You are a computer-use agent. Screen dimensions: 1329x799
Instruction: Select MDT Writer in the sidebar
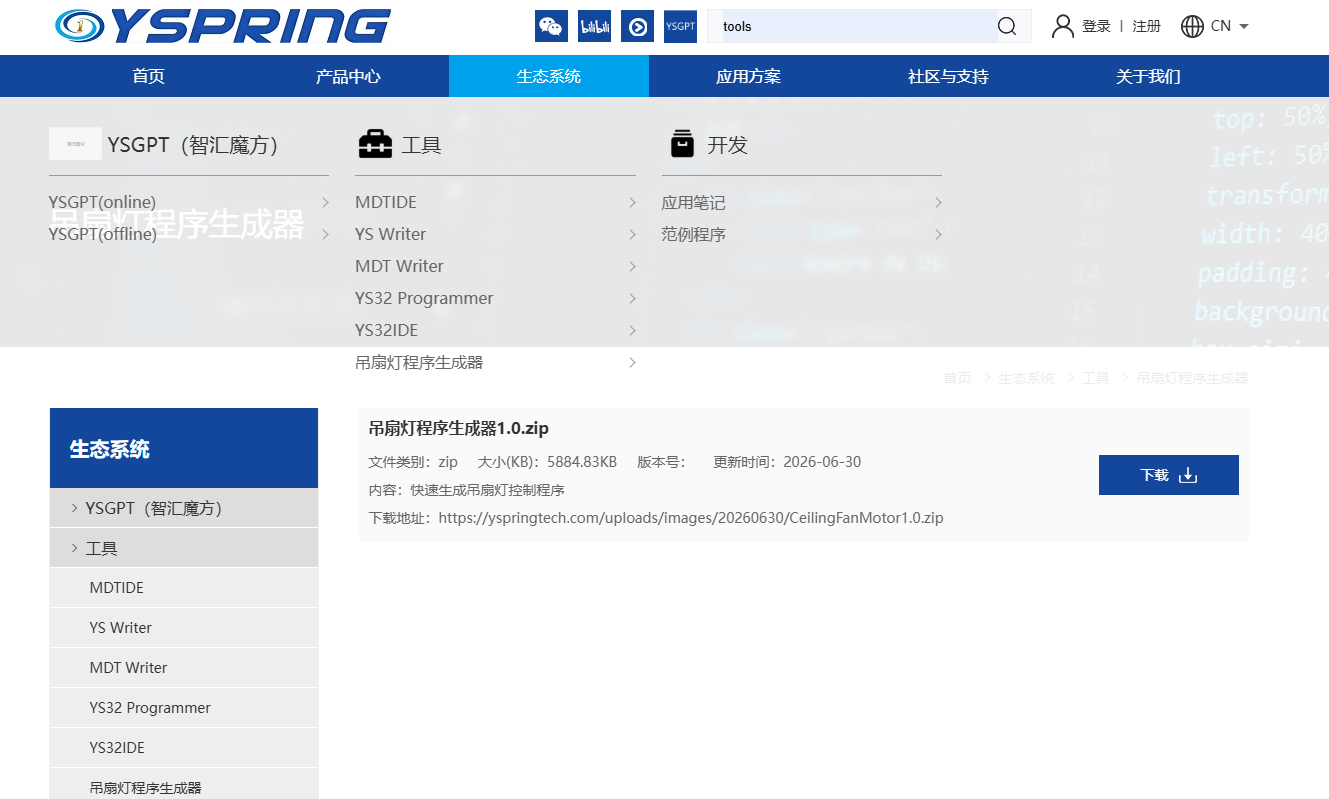pyautogui.click(x=184, y=668)
